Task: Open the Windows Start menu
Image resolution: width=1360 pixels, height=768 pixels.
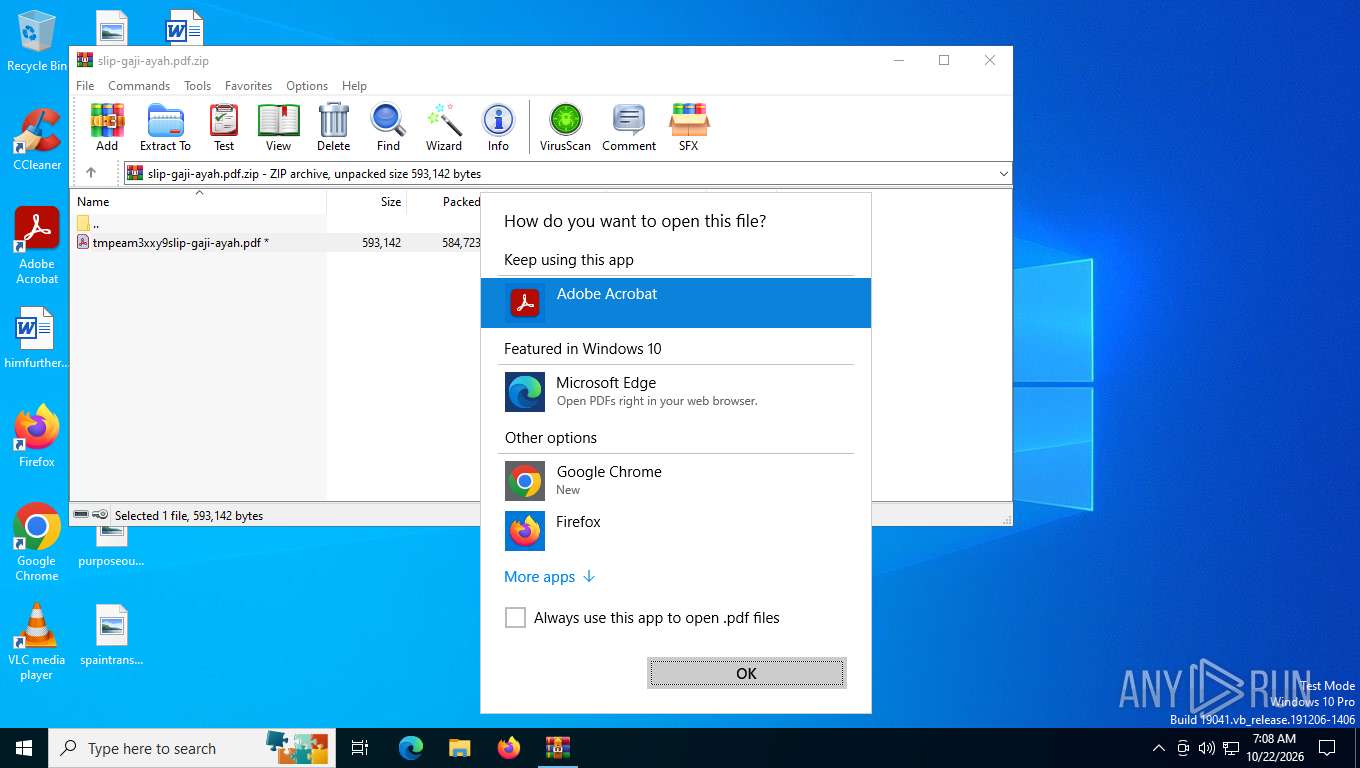Action: point(23,748)
